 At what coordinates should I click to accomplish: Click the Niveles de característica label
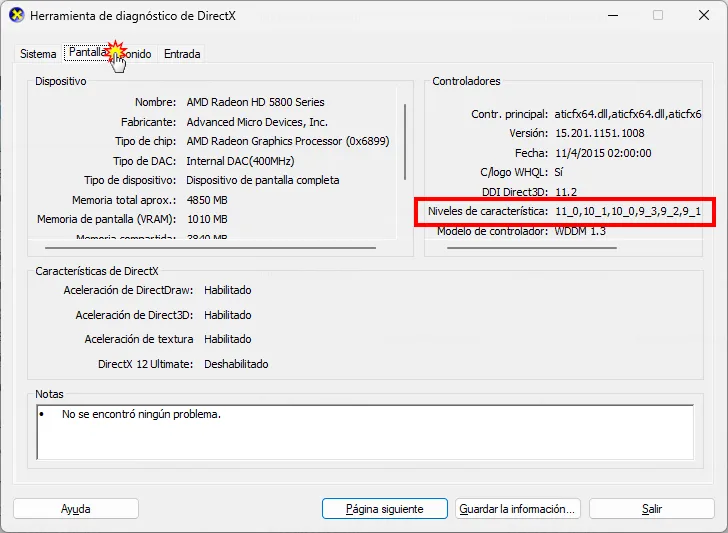click(x=488, y=211)
